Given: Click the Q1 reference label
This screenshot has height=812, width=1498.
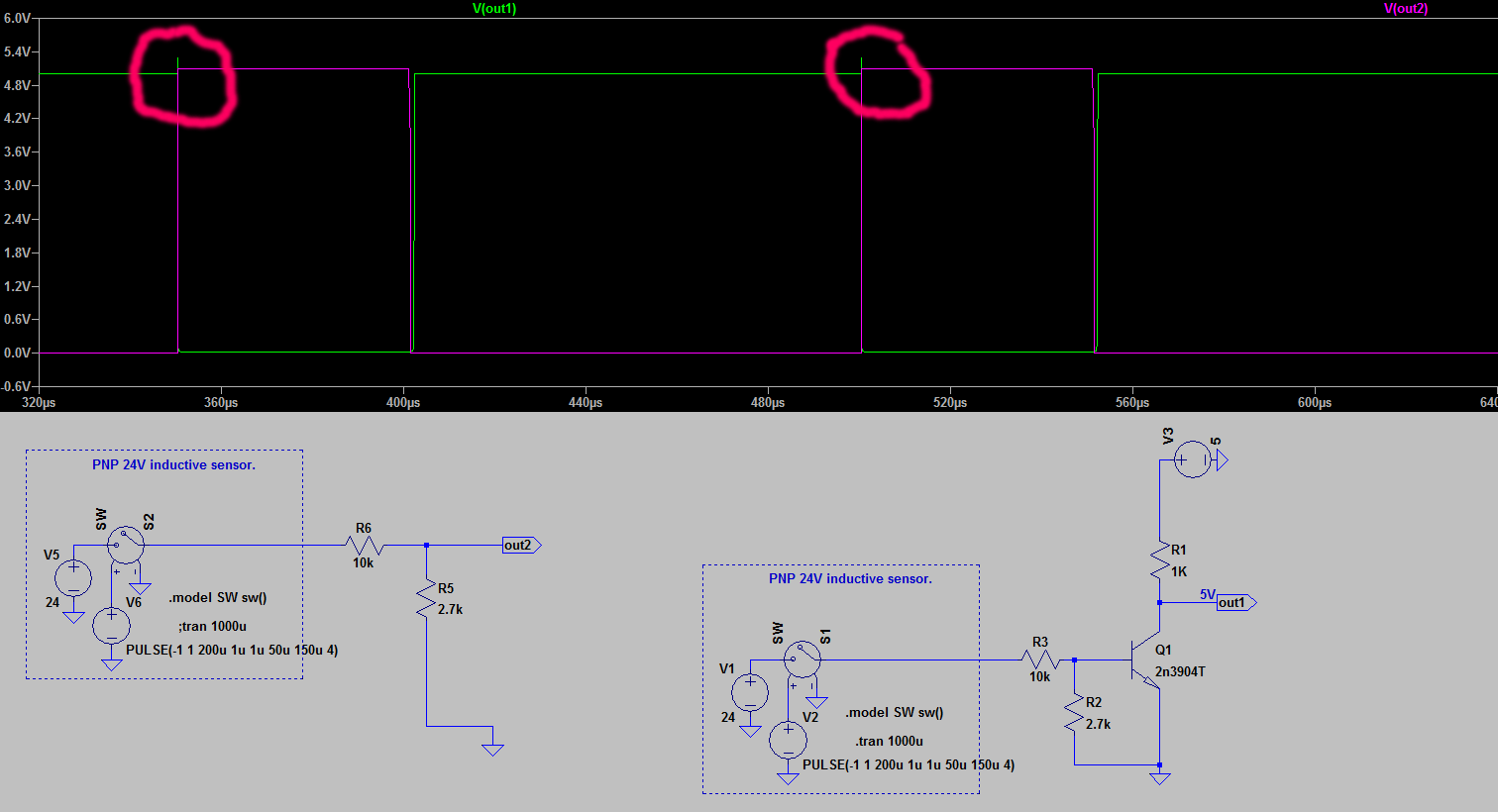Looking at the screenshot, I should point(1163,650).
